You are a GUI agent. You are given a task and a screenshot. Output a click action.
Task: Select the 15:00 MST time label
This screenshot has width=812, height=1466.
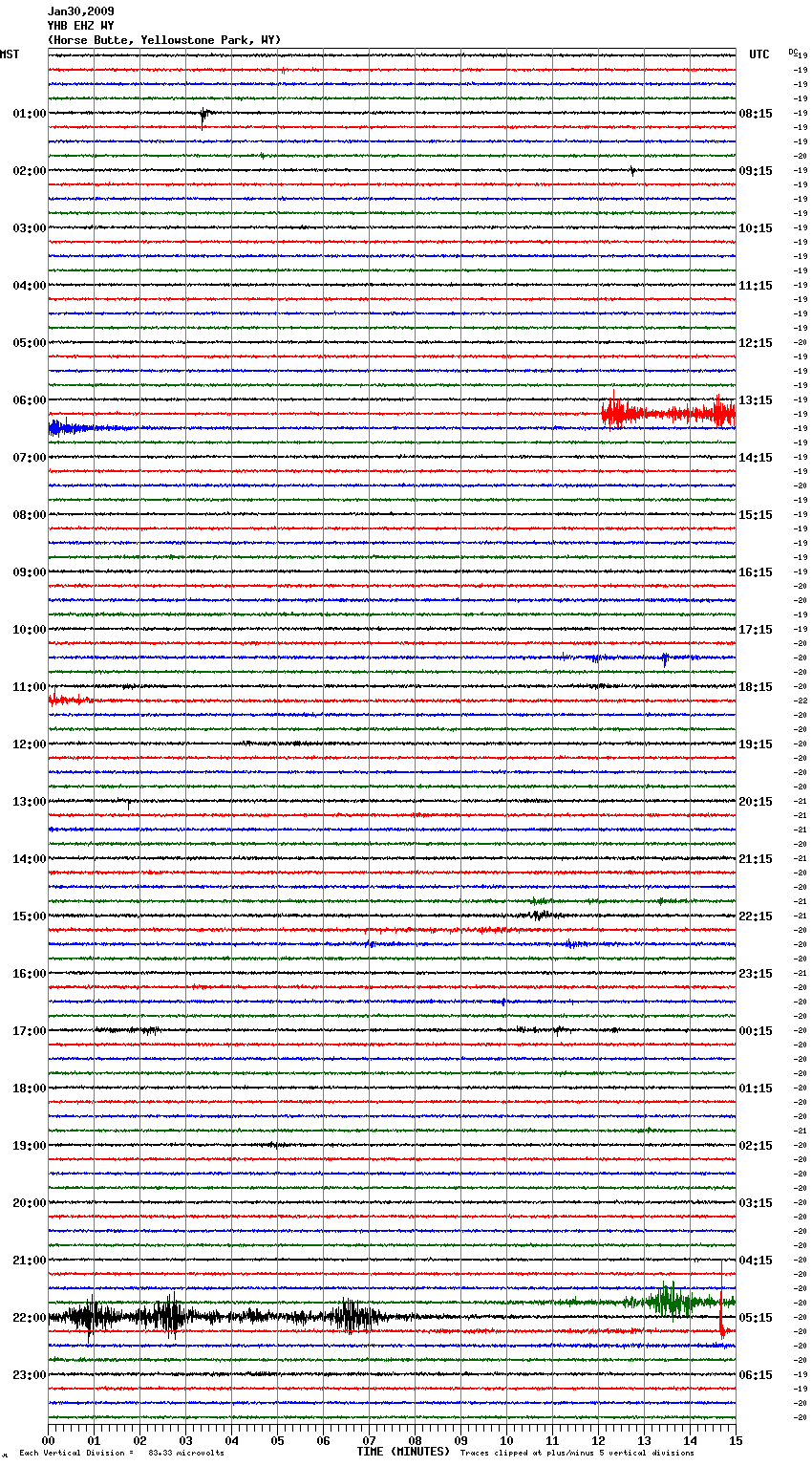click(30, 916)
